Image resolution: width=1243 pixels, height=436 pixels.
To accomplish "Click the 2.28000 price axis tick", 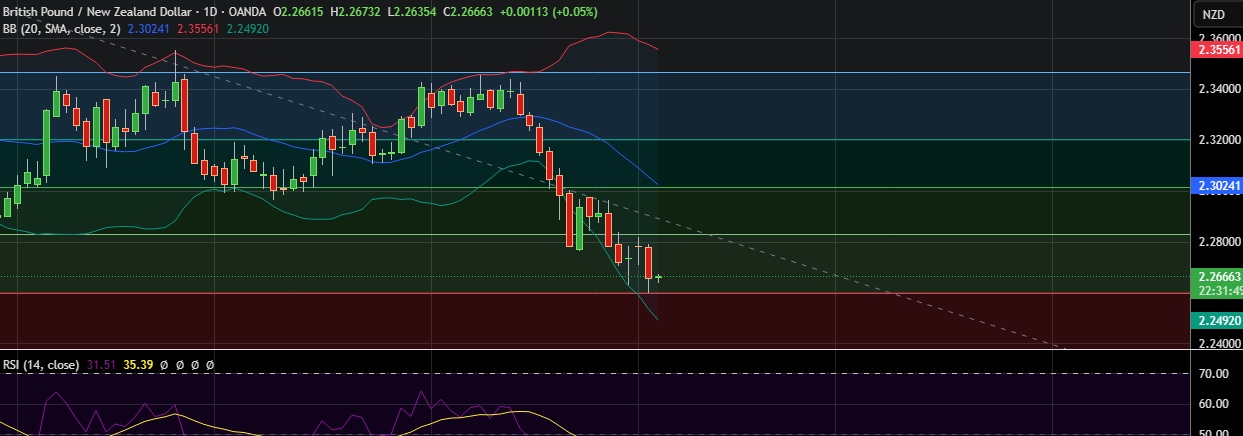I will (x=1220, y=242).
